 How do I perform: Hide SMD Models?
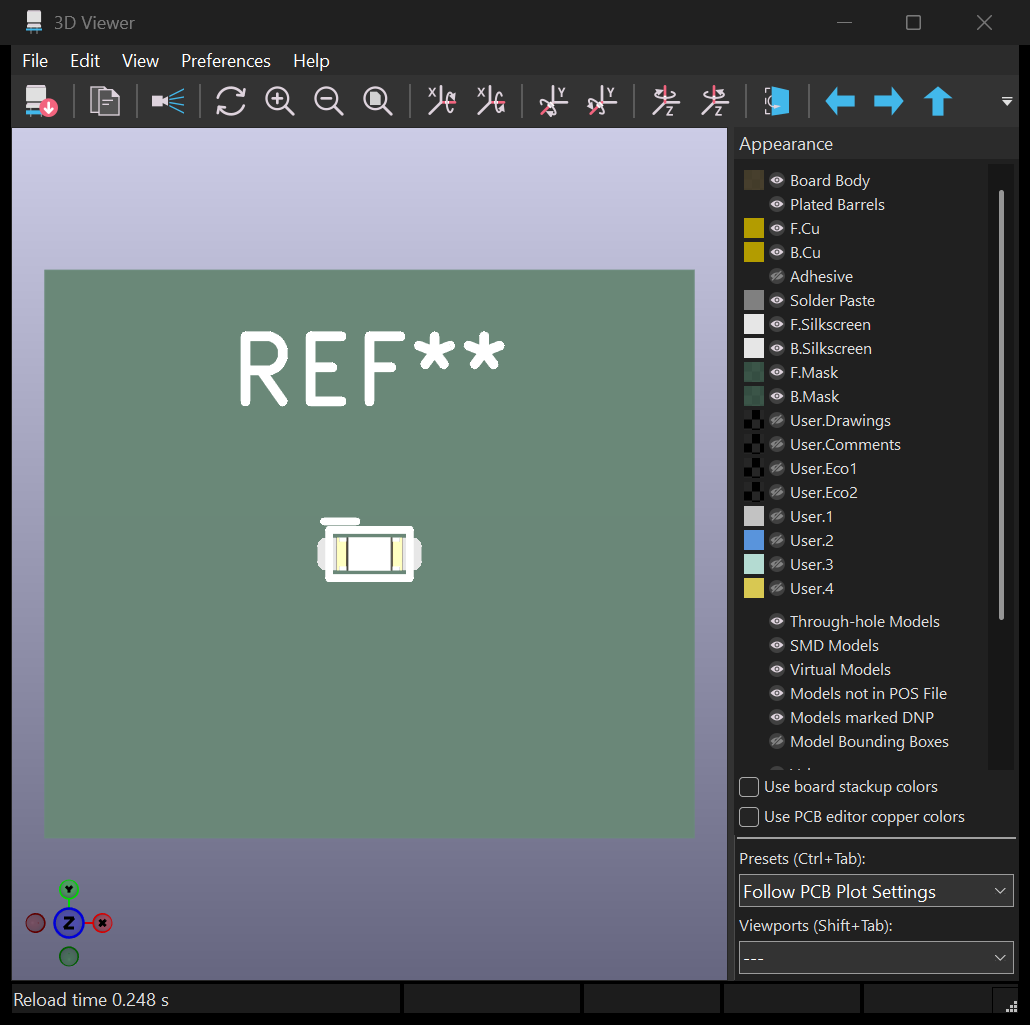776,645
